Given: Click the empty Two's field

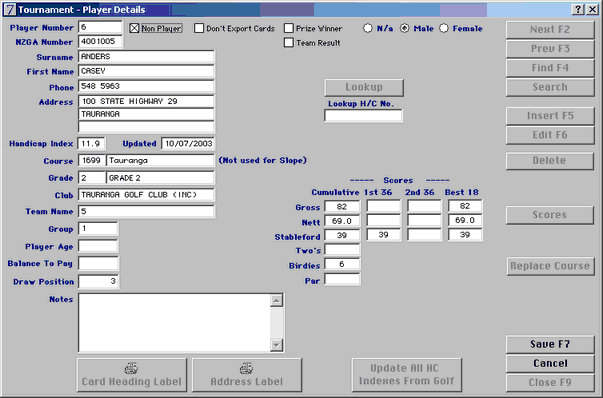Looking at the screenshot, I should coord(342,250).
